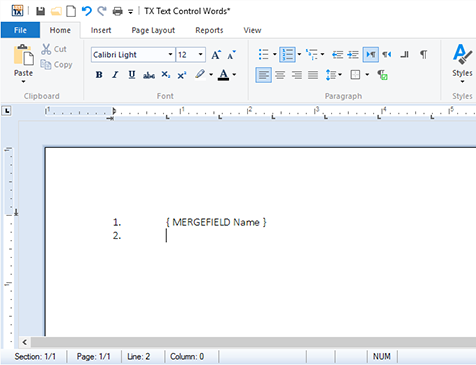Print the document with printer icon

[117, 11]
